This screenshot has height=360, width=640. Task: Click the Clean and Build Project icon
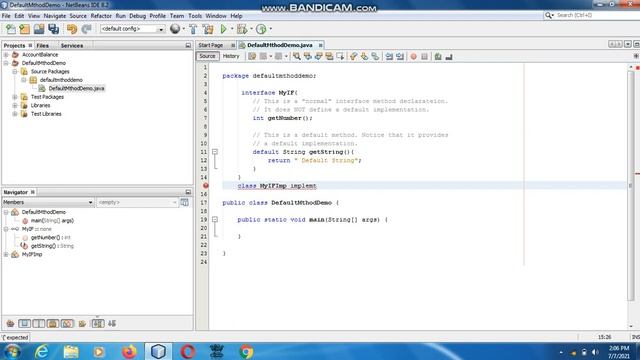(208, 29)
